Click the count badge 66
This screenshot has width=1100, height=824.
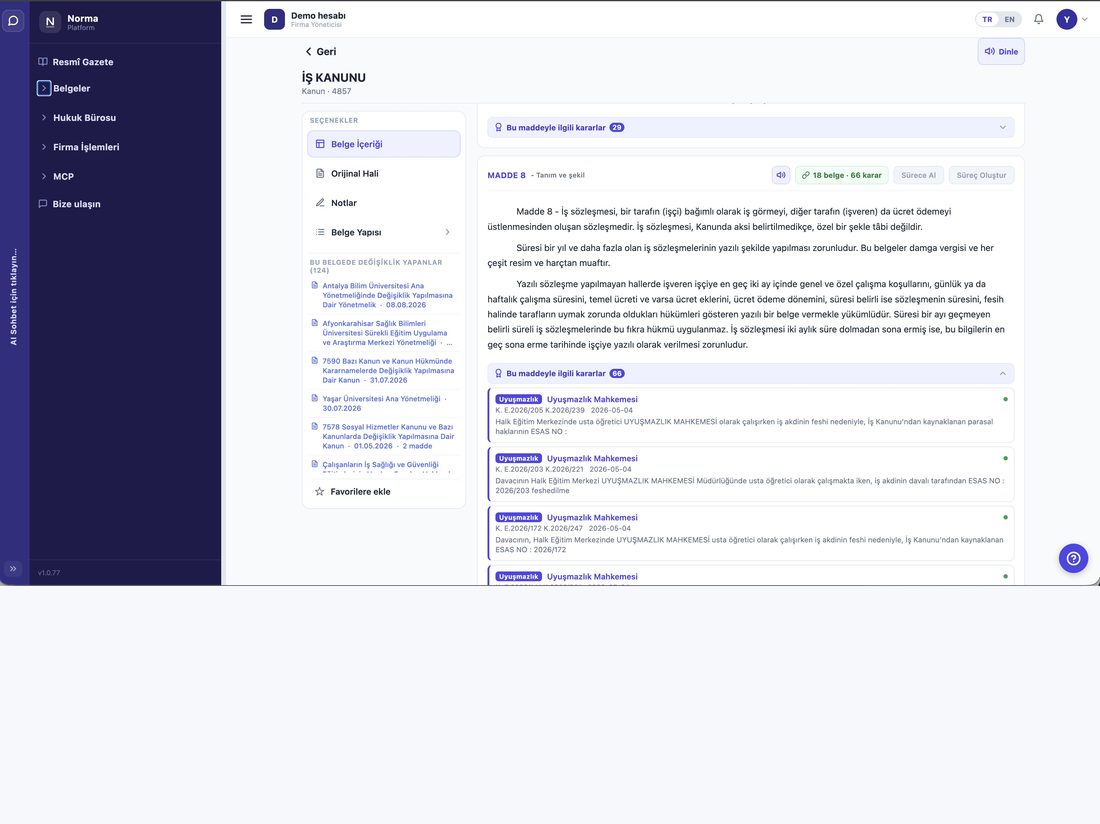click(x=617, y=374)
